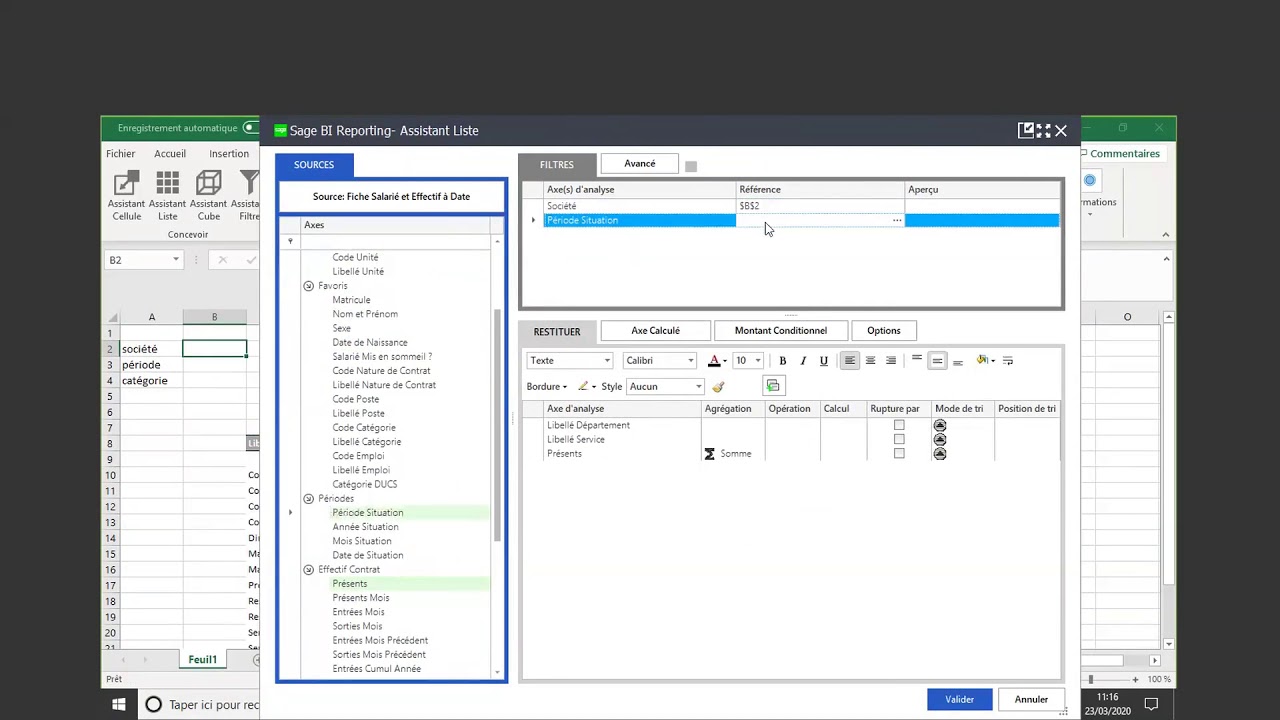The height and width of the screenshot is (720, 1280).
Task: Align text right in Restituer toolbar
Action: click(891, 361)
